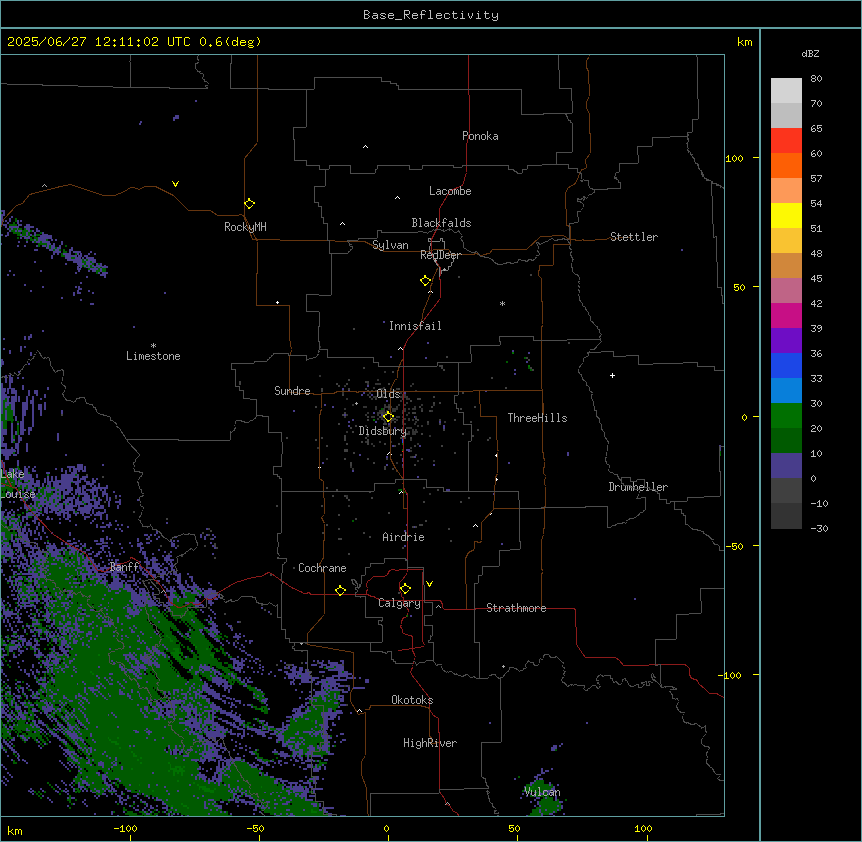The width and height of the screenshot is (862, 842).
Task: Click the -50 tick label on the bottom axis
Action: click(x=255, y=828)
